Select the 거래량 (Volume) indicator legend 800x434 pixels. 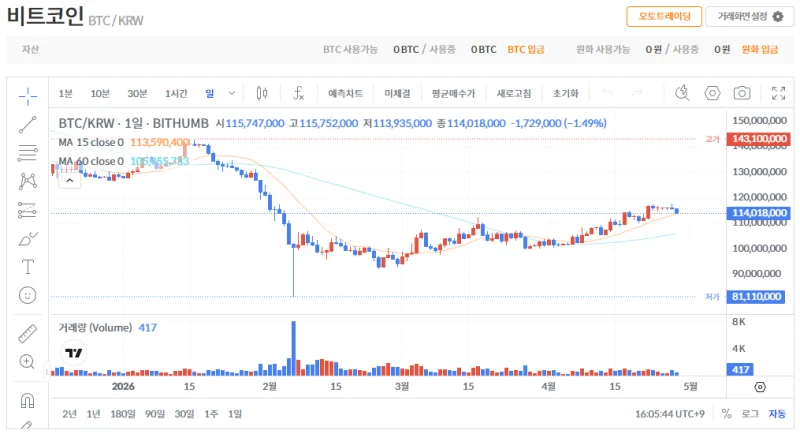95,327
